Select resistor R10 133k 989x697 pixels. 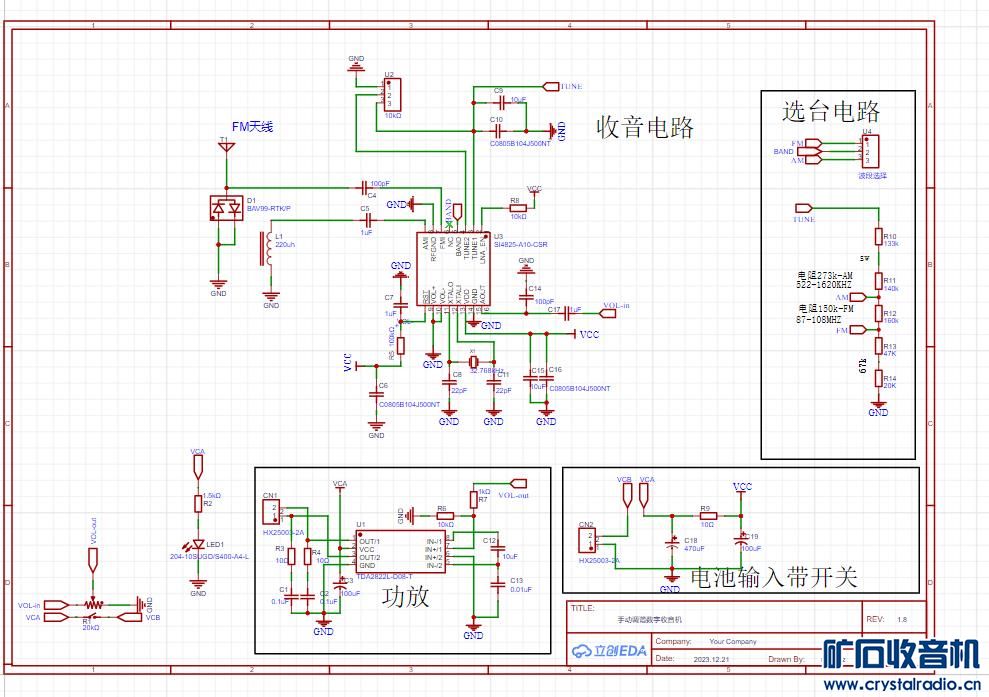tap(878, 237)
